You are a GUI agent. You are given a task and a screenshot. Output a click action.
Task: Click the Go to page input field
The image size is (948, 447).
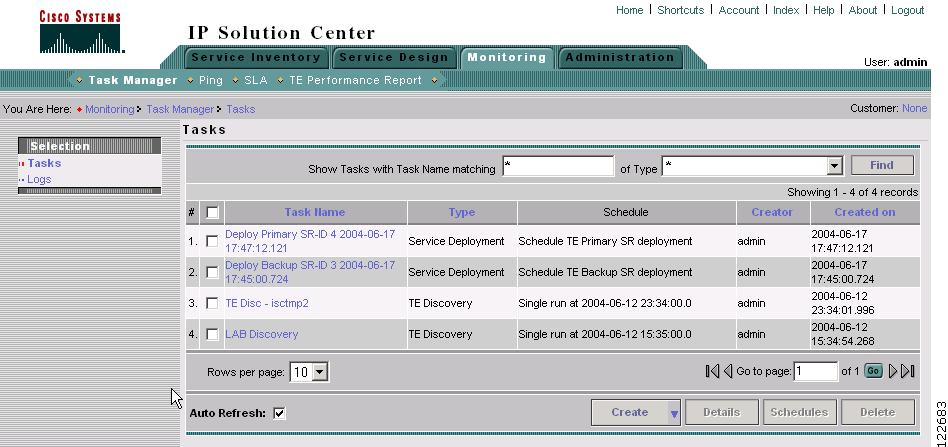pyautogui.click(x=816, y=371)
